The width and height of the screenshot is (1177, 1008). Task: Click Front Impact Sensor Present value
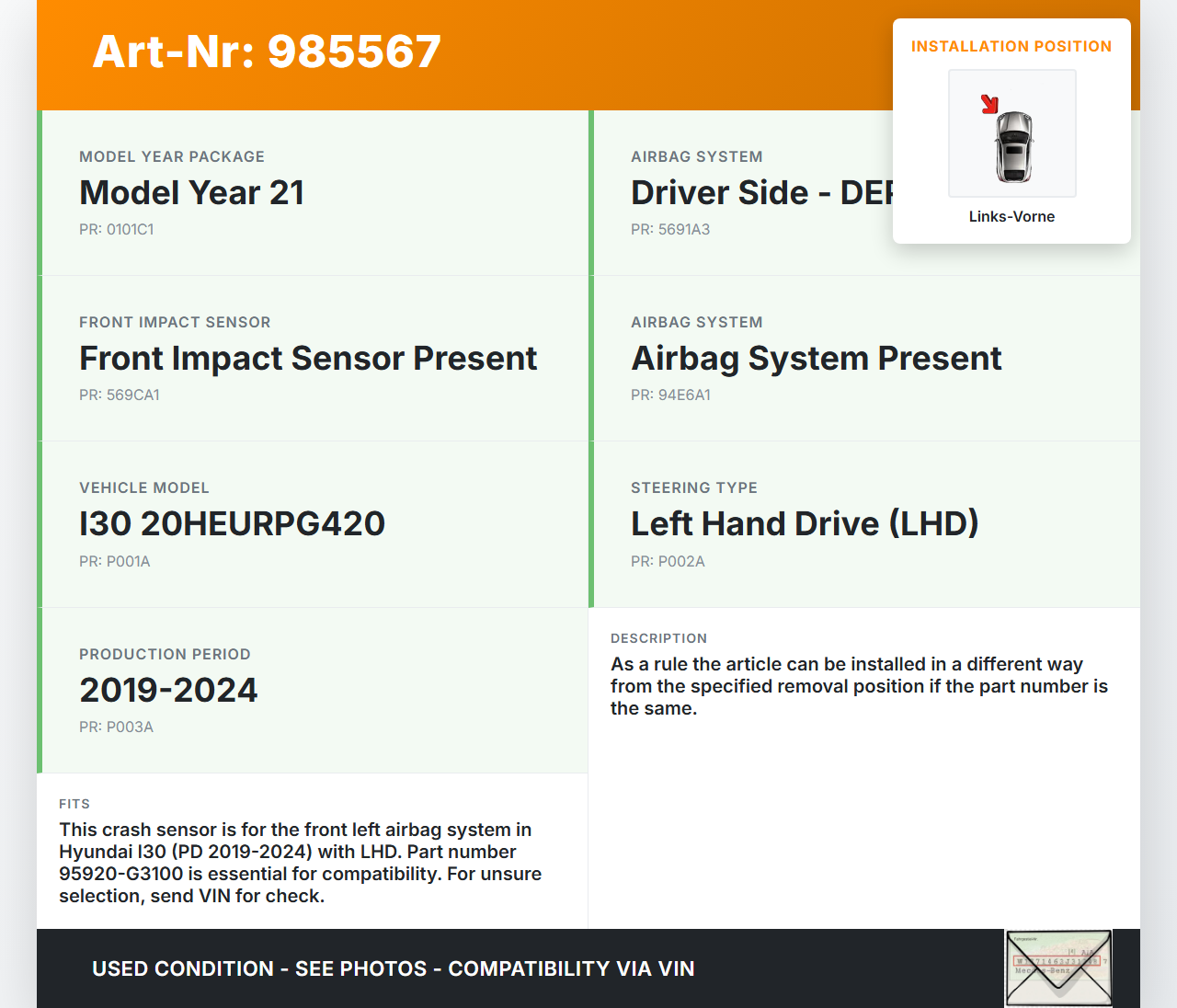pos(308,359)
